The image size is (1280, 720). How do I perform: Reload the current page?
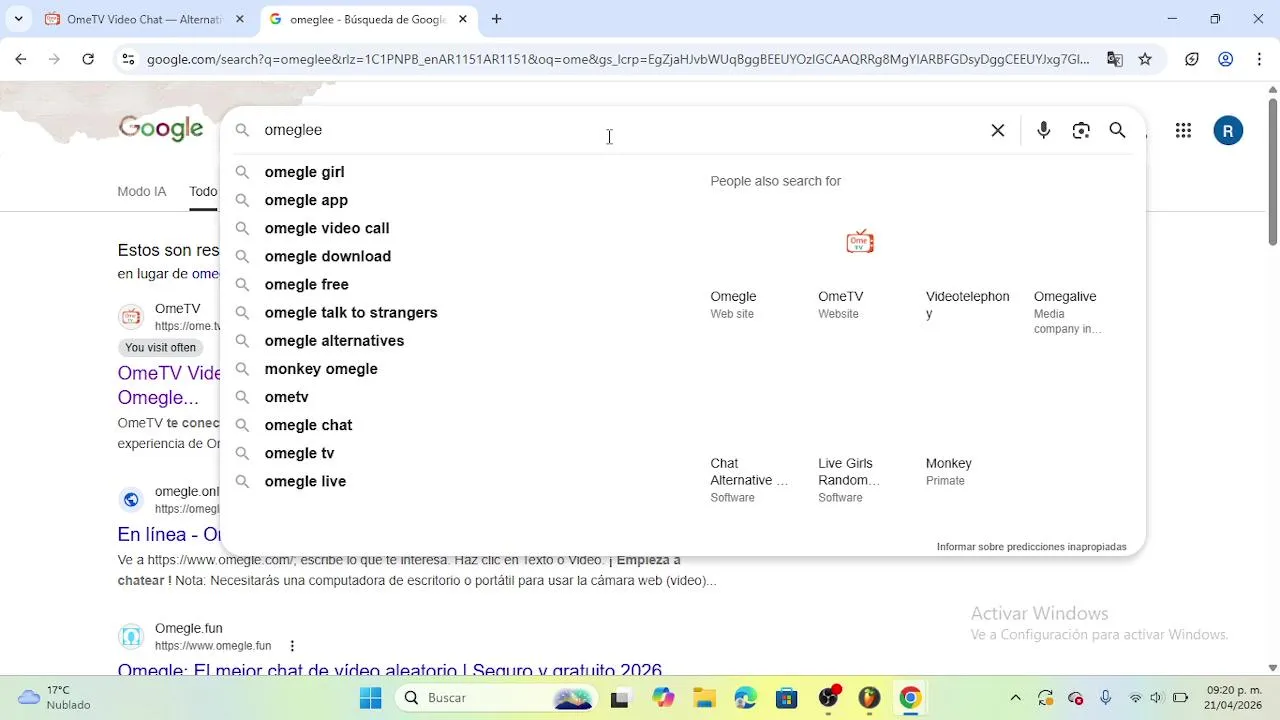88,59
